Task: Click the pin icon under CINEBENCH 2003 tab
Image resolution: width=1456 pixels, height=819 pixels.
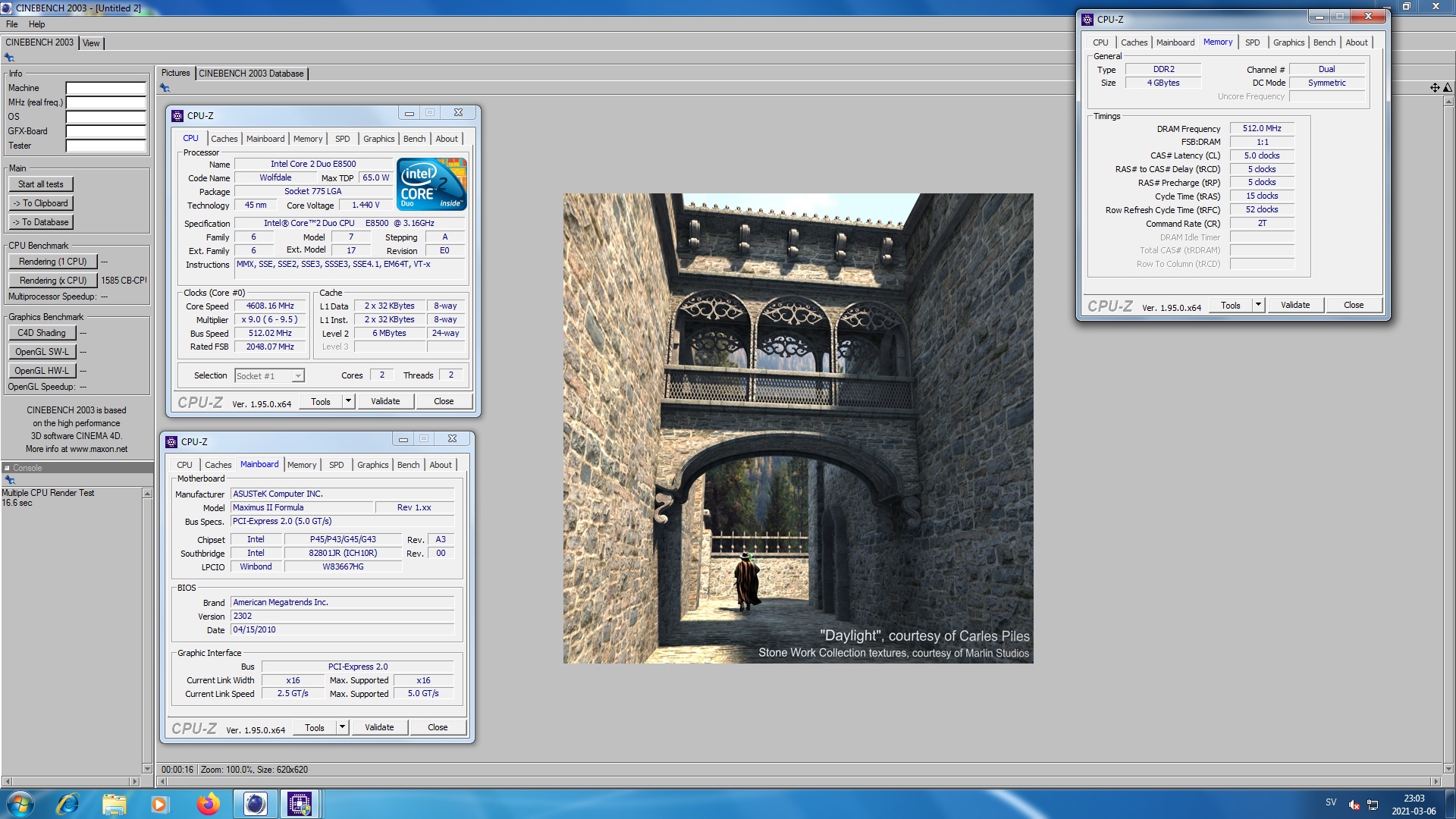Action: pyautogui.click(x=9, y=58)
